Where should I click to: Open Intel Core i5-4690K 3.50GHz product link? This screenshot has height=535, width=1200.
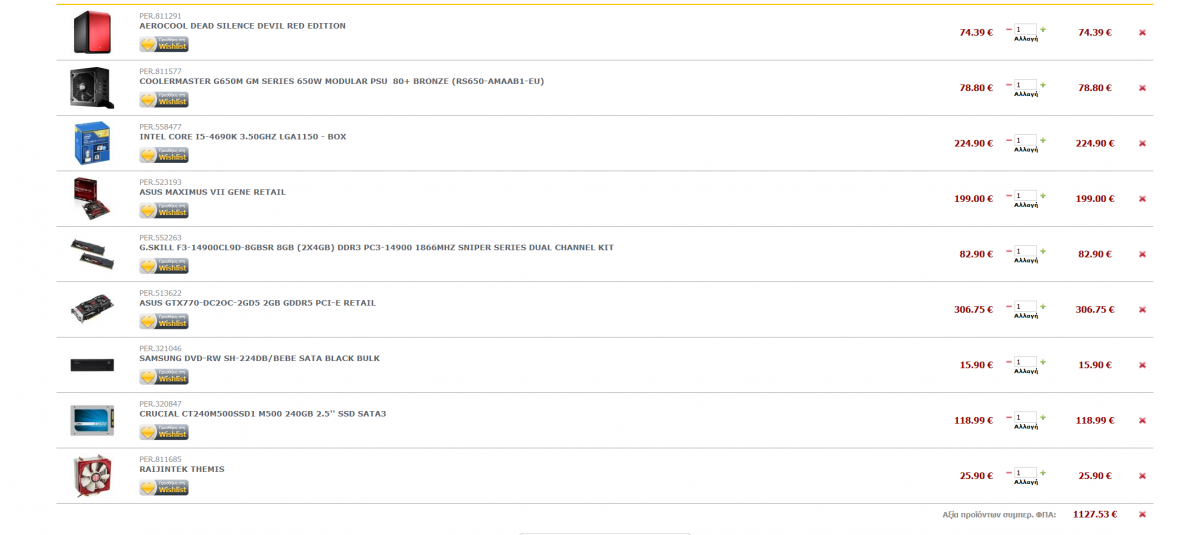[x=243, y=137]
